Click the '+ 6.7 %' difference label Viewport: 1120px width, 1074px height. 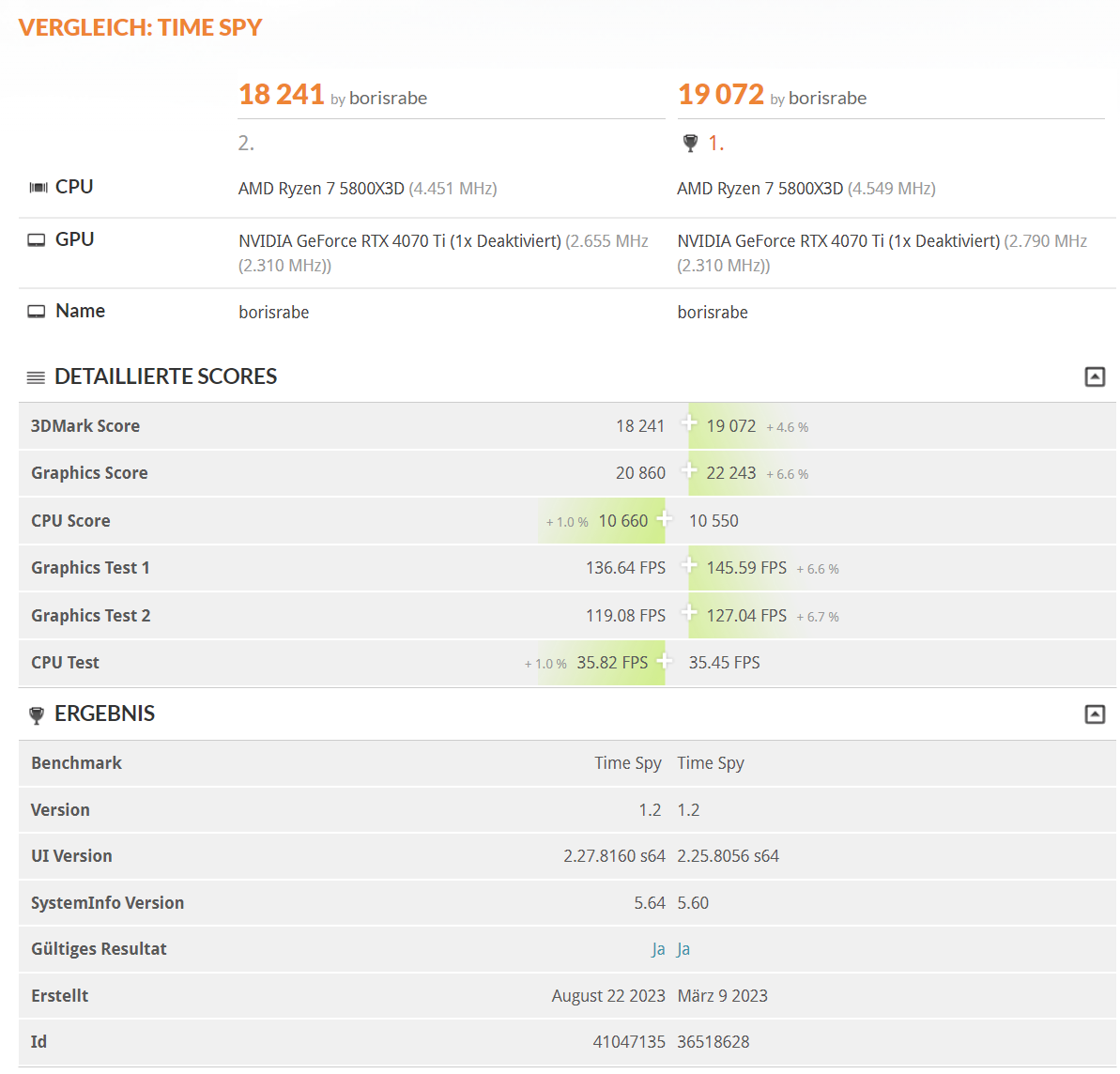coord(818,617)
